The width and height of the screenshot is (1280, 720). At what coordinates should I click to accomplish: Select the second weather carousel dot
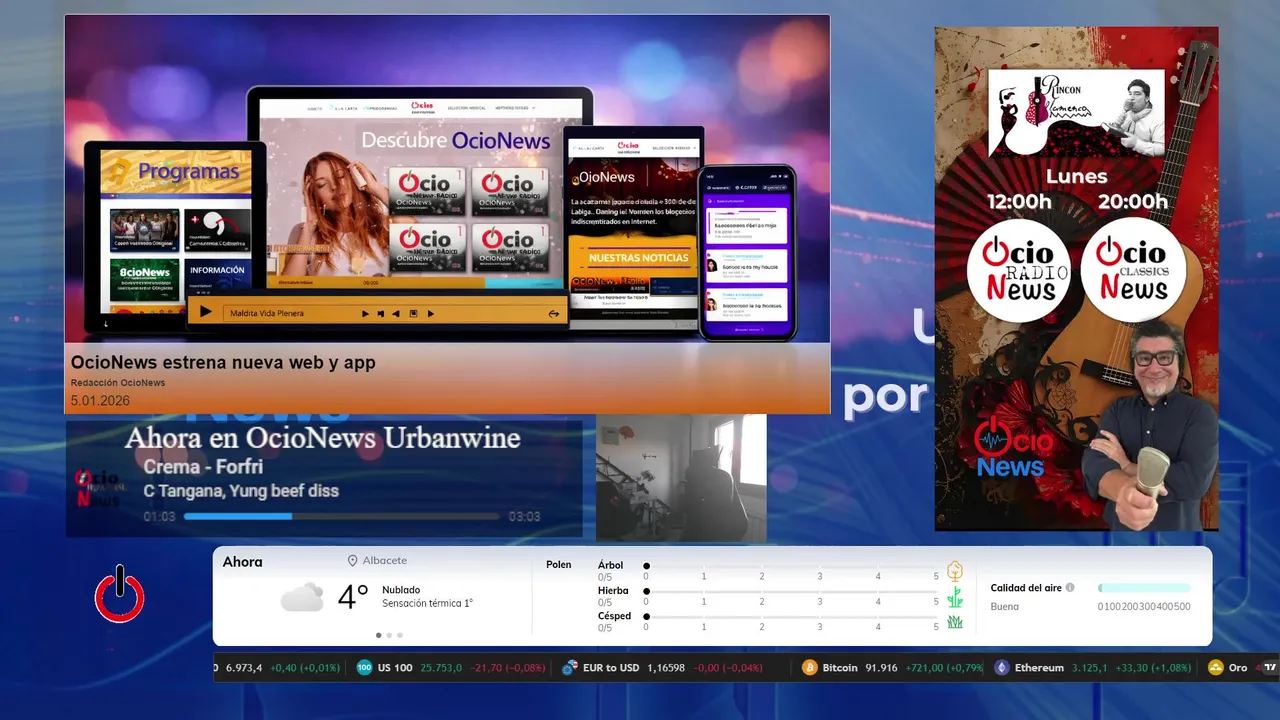389,635
